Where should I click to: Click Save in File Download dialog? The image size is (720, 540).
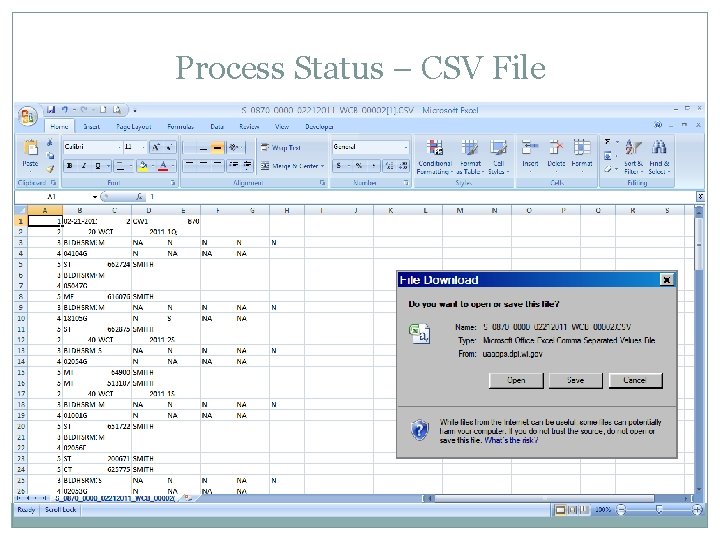[x=575, y=380]
